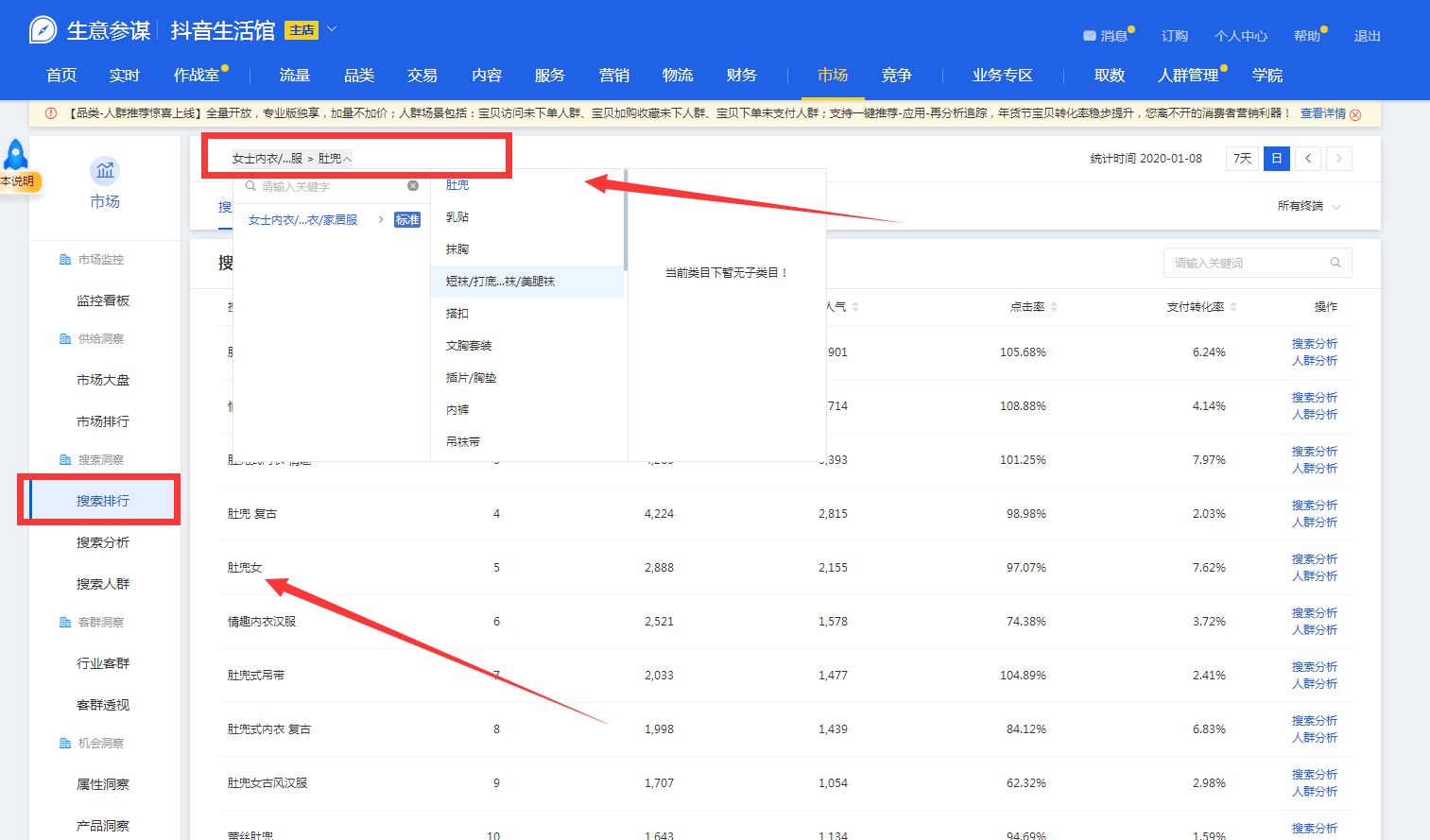
Task: Choose 日 daily range button
Action: pos(1277,159)
